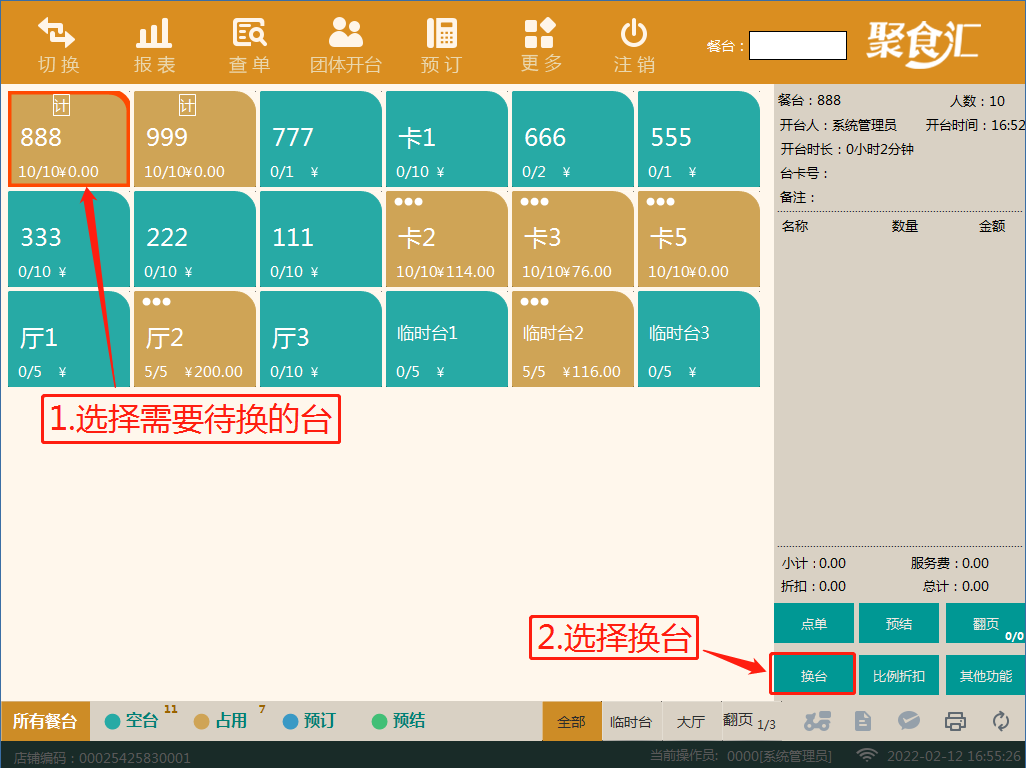Image resolution: width=1026 pixels, height=768 pixels.
Task: Click the 切换 switch icon
Action: coord(58,33)
